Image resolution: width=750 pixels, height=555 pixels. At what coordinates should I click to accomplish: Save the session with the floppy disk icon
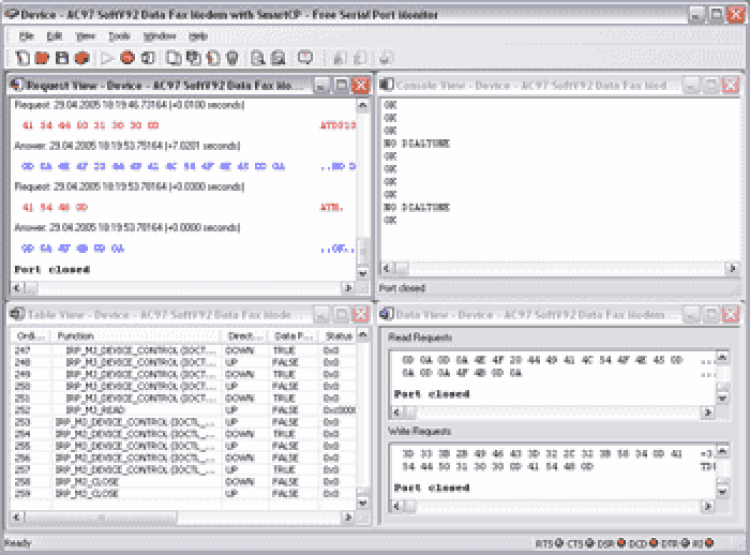pos(62,58)
